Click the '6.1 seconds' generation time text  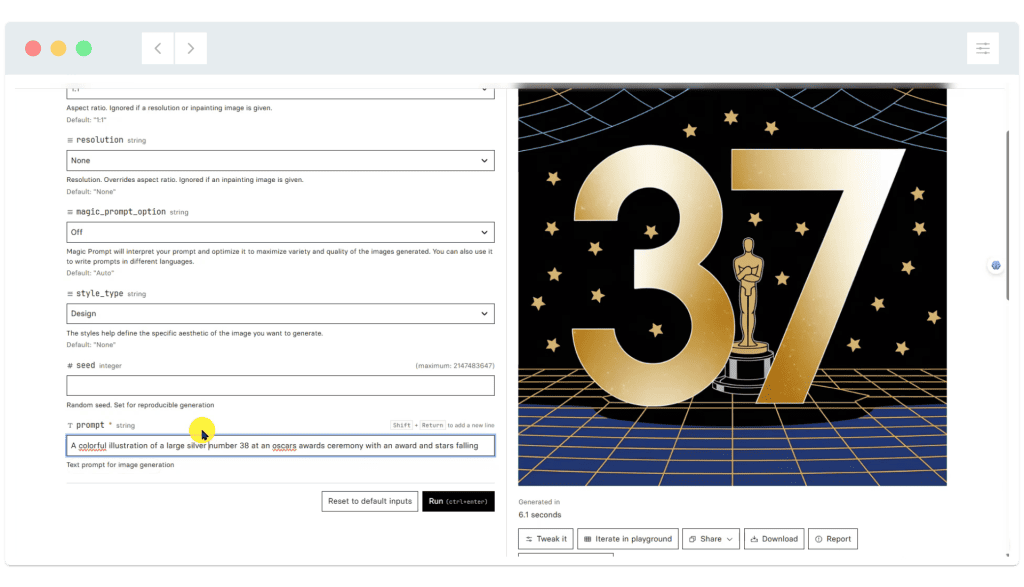tap(539, 515)
